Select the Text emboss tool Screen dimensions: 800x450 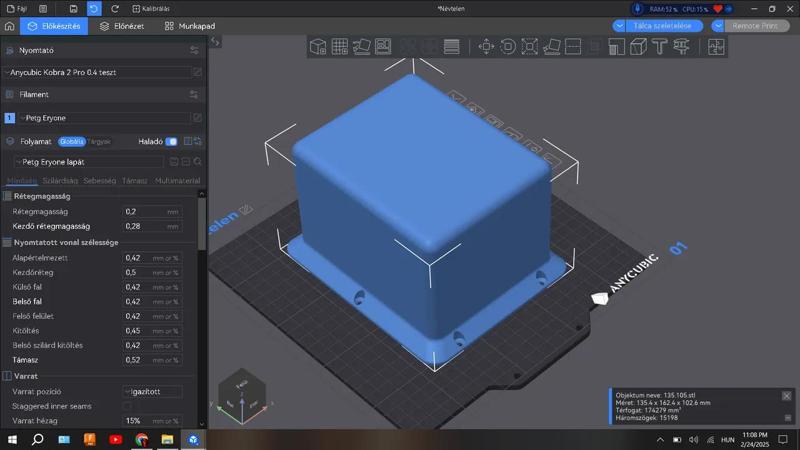tap(660, 47)
